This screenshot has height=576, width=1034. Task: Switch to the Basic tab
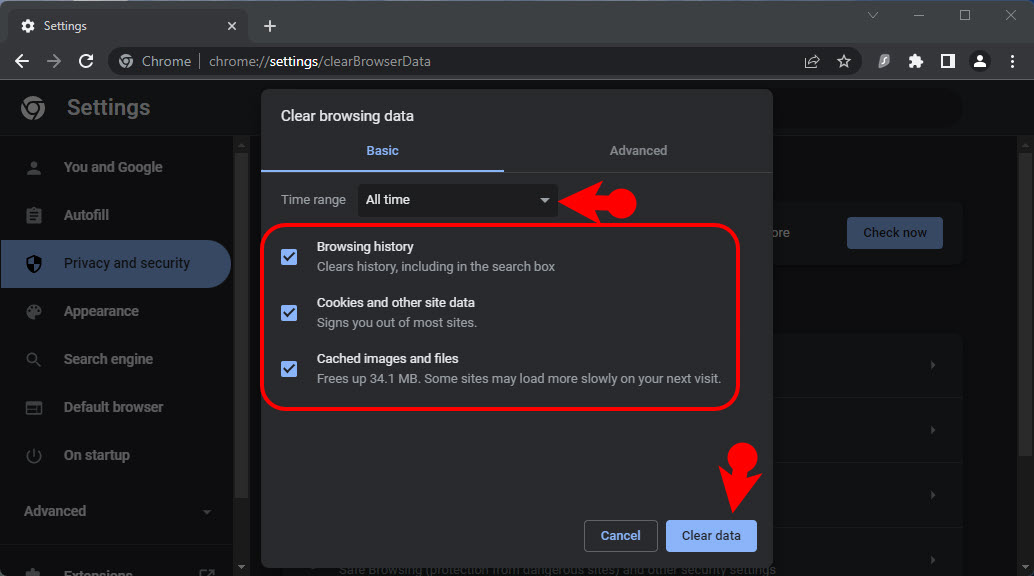tap(382, 151)
